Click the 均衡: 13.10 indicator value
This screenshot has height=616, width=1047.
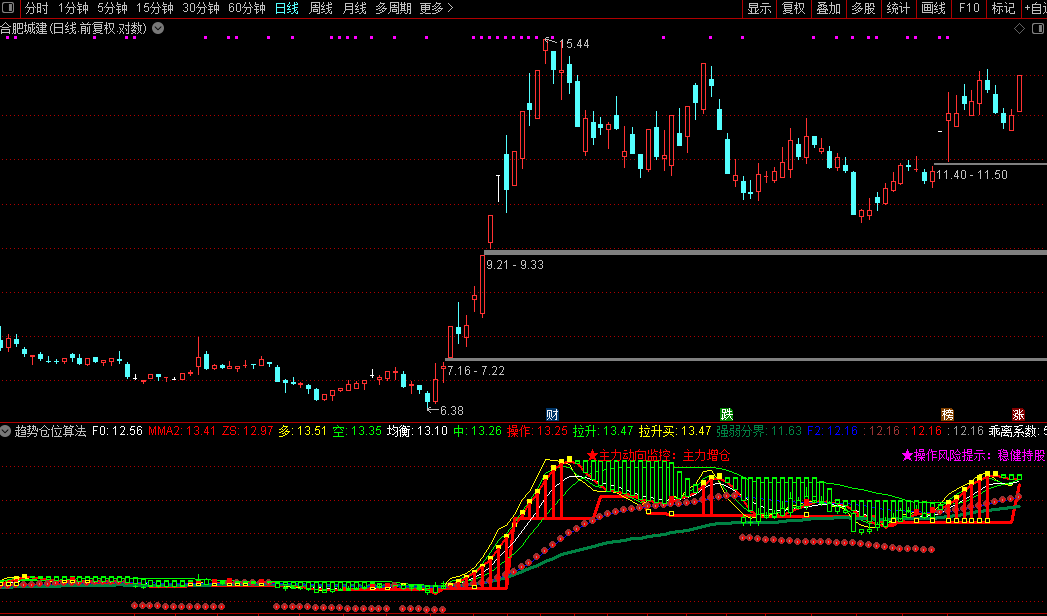(x=417, y=431)
